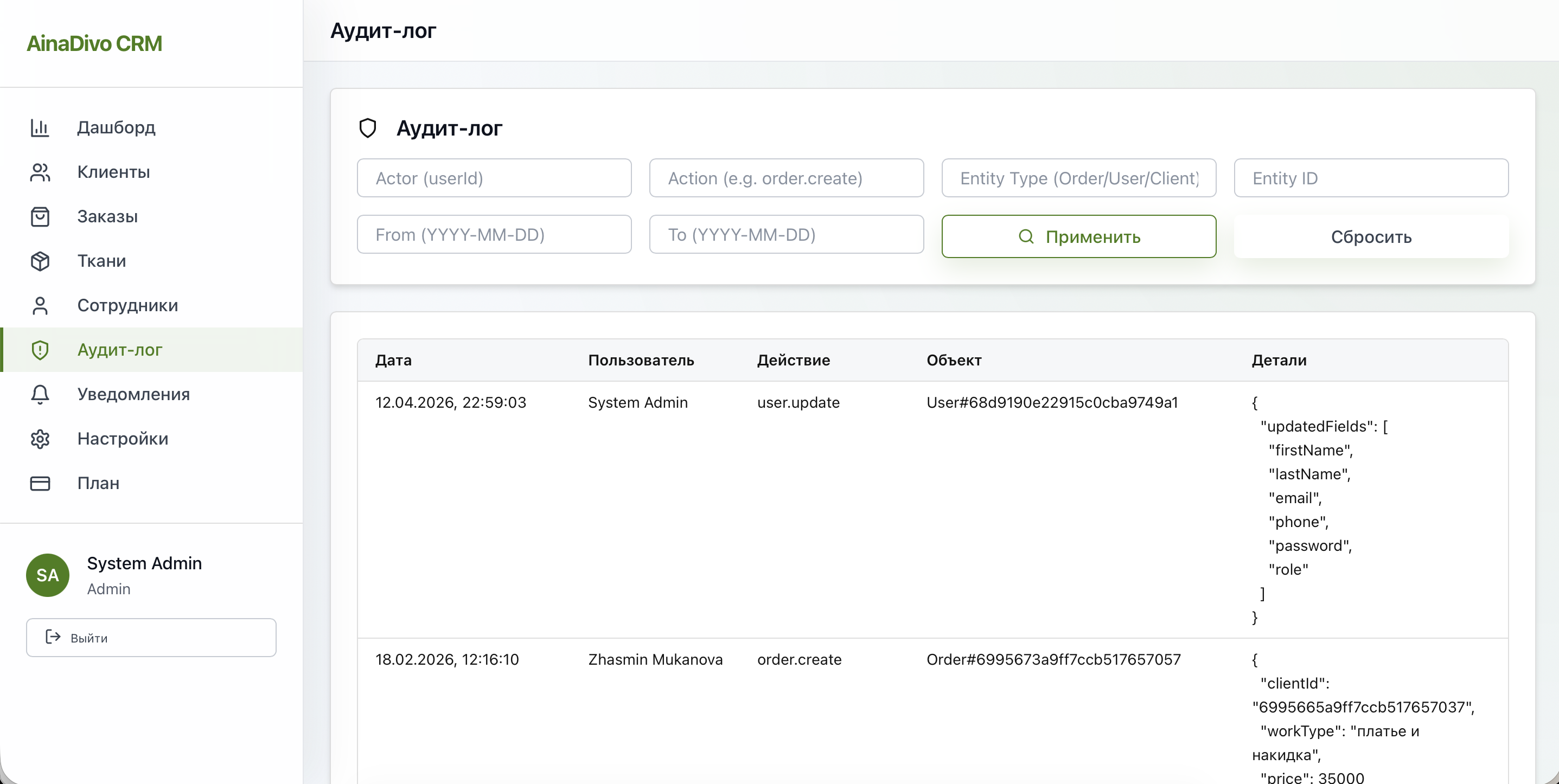The width and height of the screenshot is (1559, 784).
Task: Click the Уведомления bell icon
Action: click(40, 394)
